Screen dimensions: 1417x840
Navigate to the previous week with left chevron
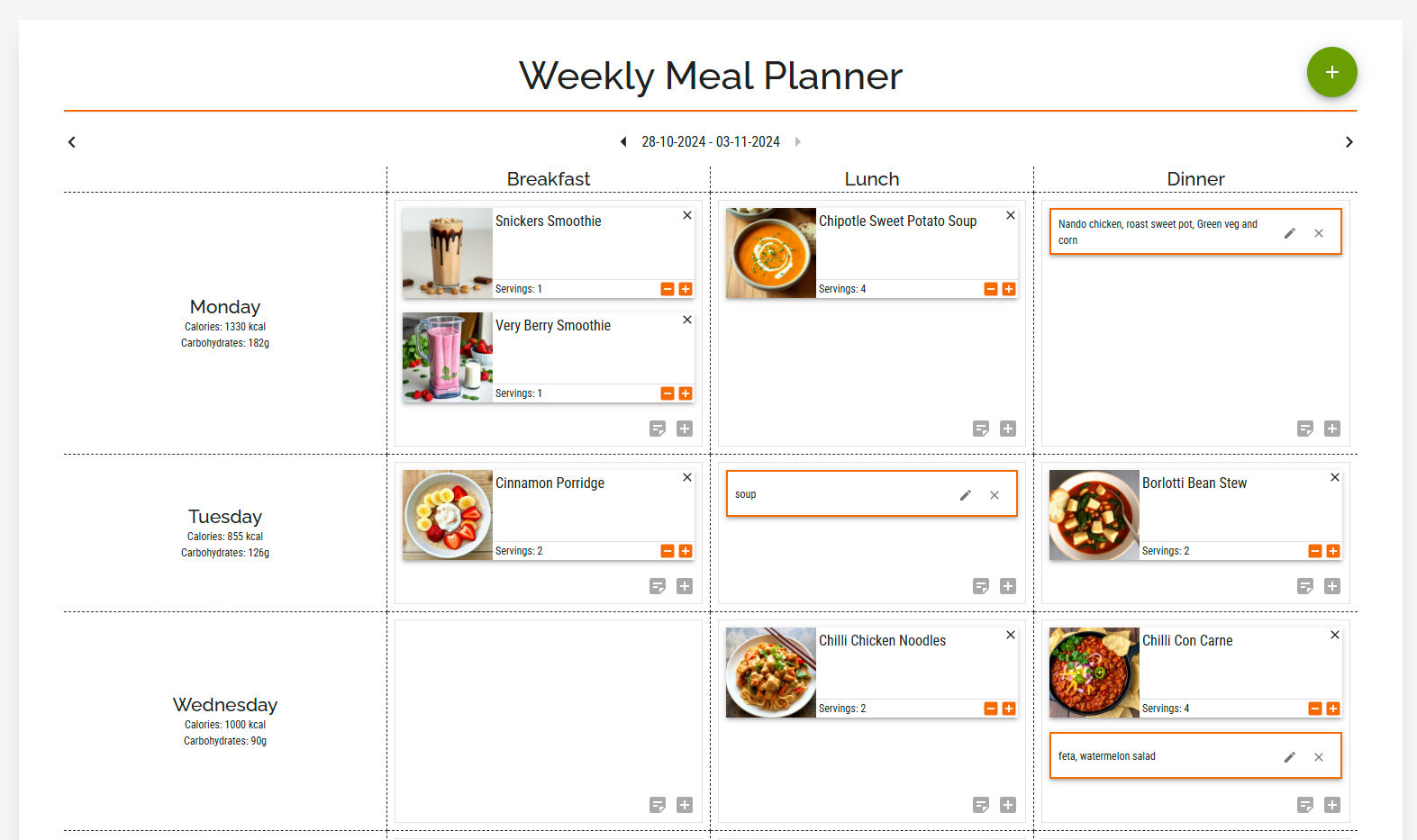(71, 141)
